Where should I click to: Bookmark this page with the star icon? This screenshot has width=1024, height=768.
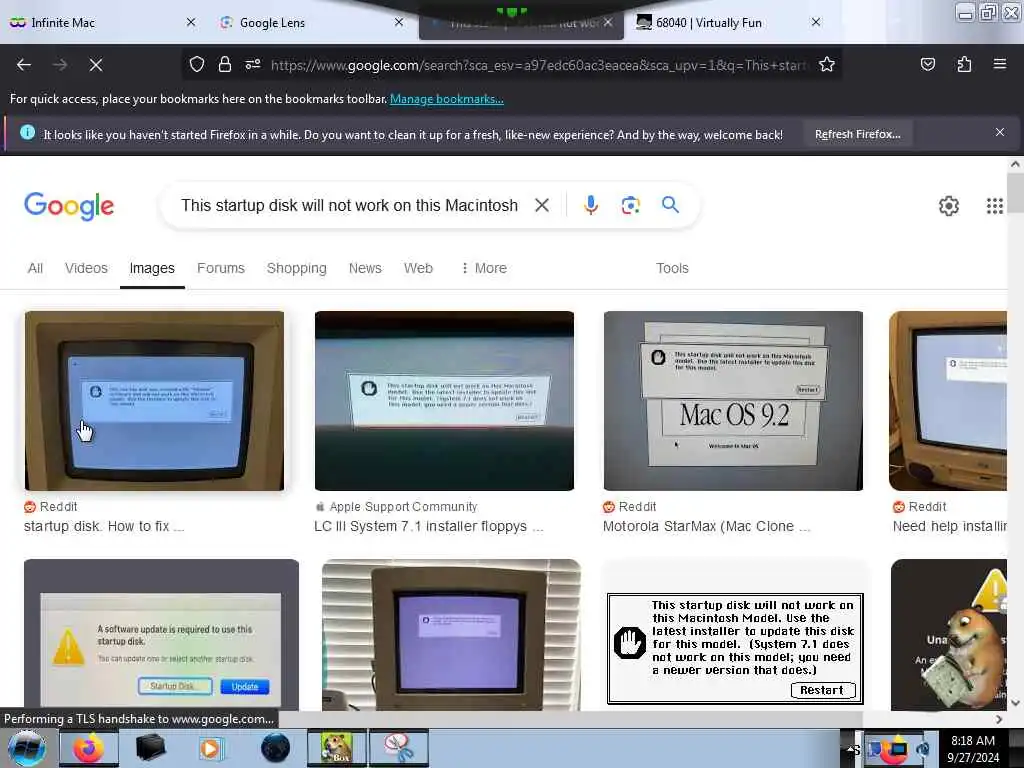pyautogui.click(x=827, y=65)
